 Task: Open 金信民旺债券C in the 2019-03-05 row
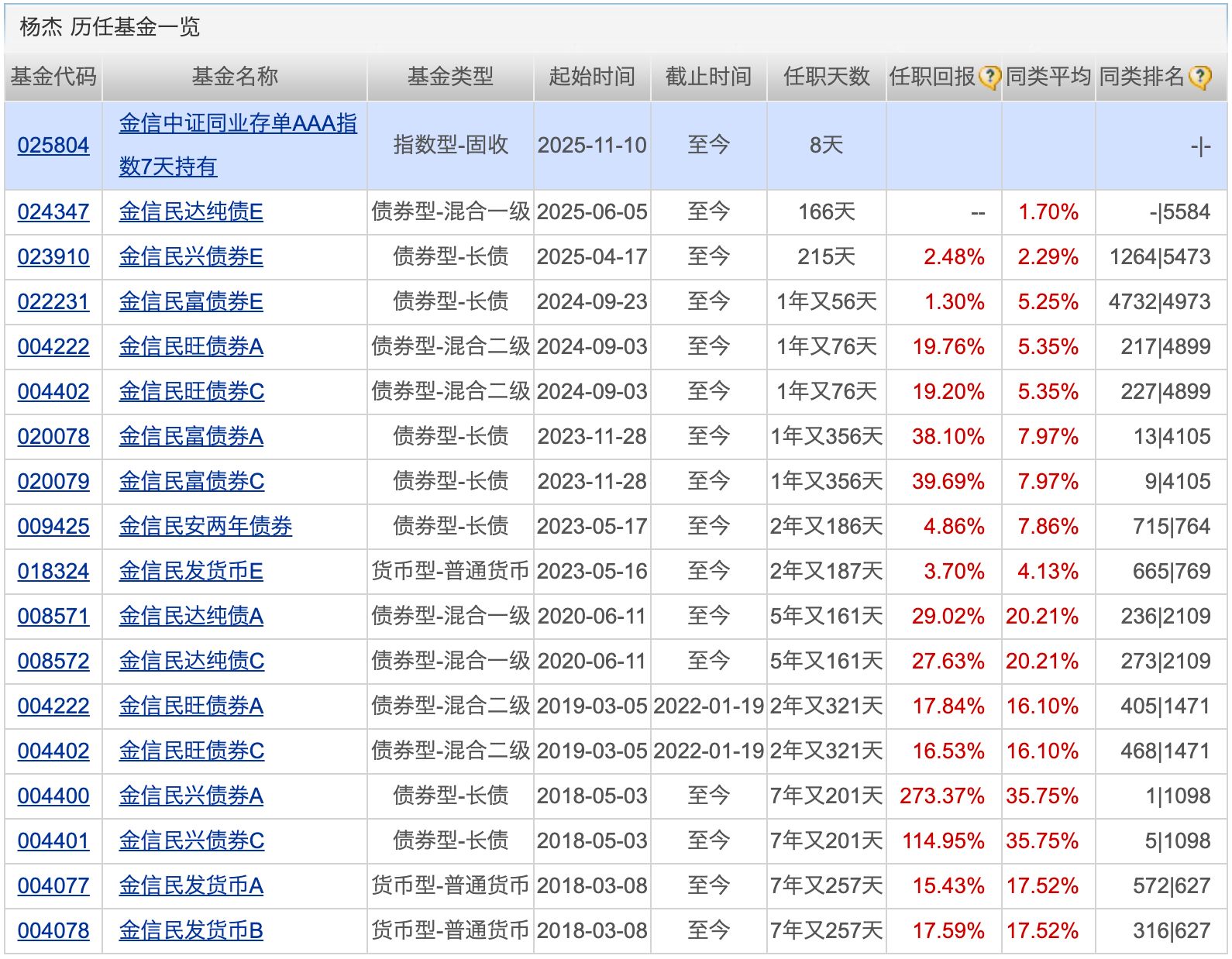coord(191,751)
